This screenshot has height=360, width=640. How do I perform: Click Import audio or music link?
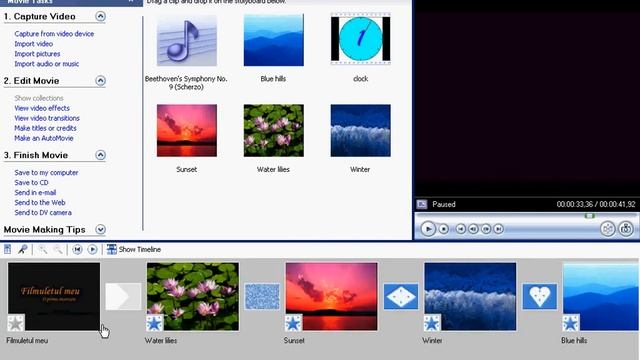click(x=47, y=64)
